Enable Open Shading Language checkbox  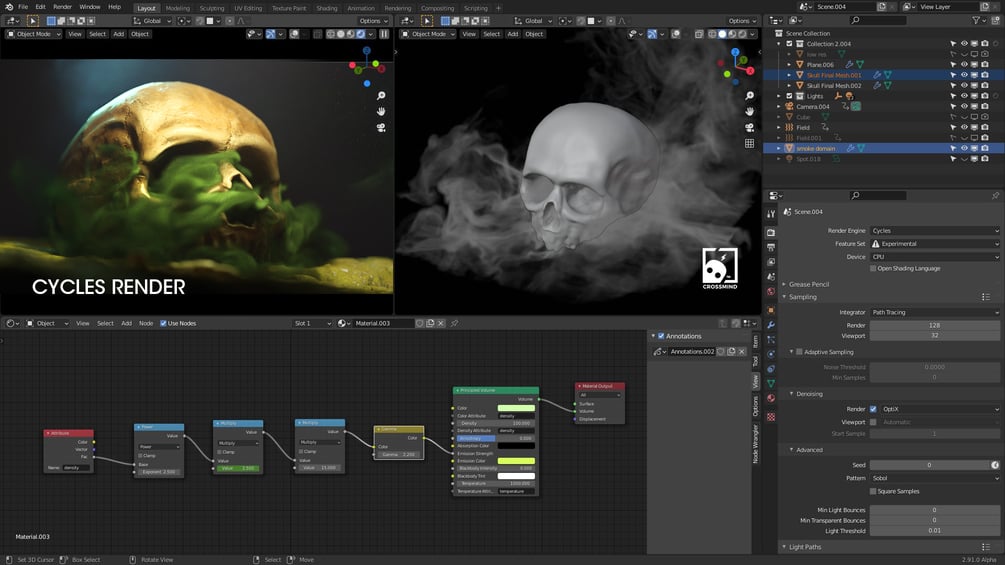coord(873,268)
